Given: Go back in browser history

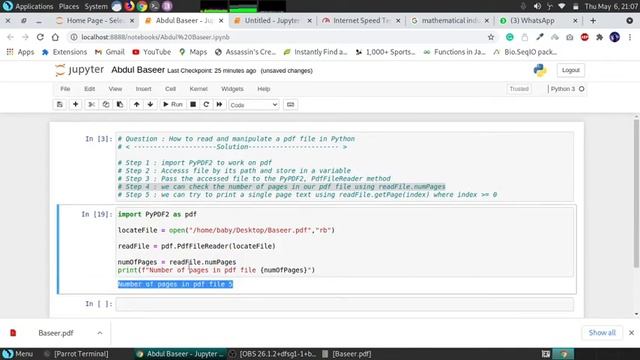Looking at the screenshot, I should point(10,37).
